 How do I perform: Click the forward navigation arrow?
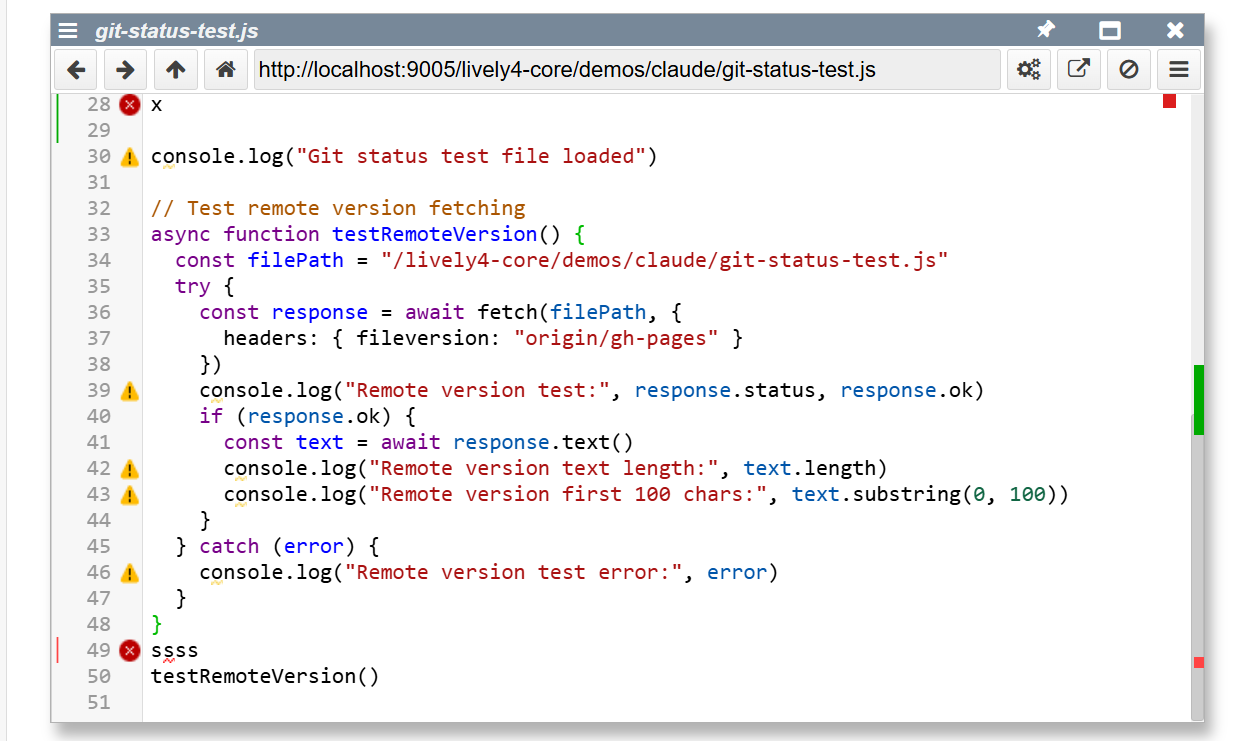(x=125, y=70)
